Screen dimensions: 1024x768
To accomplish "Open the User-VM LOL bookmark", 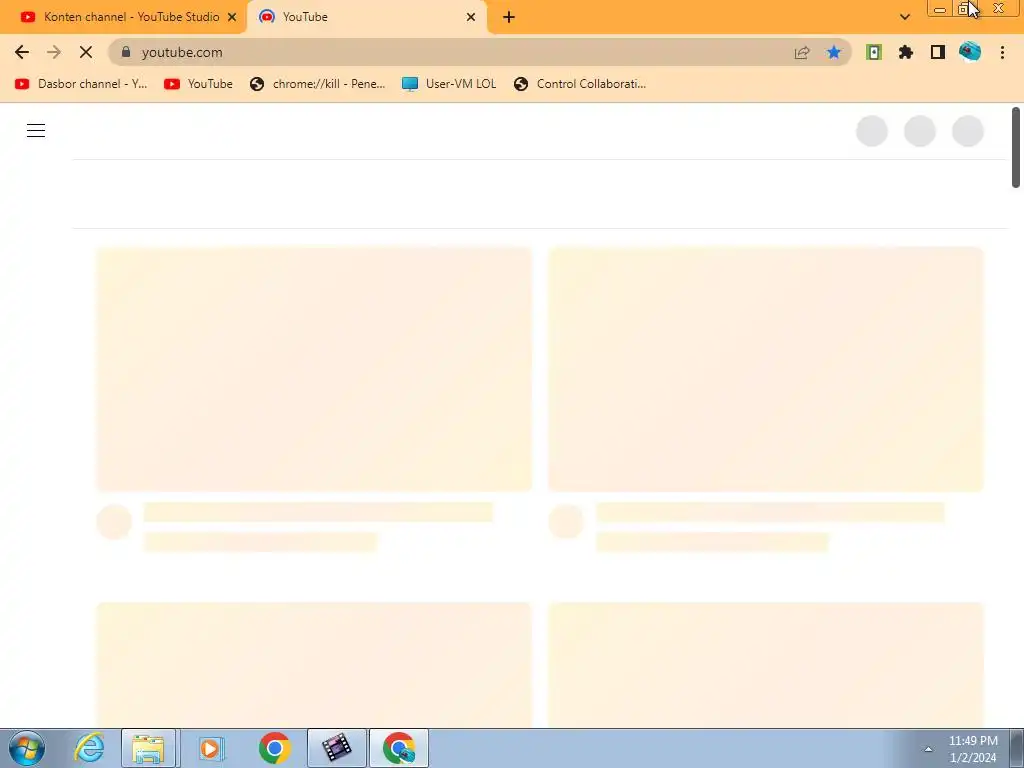I will tap(449, 84).
